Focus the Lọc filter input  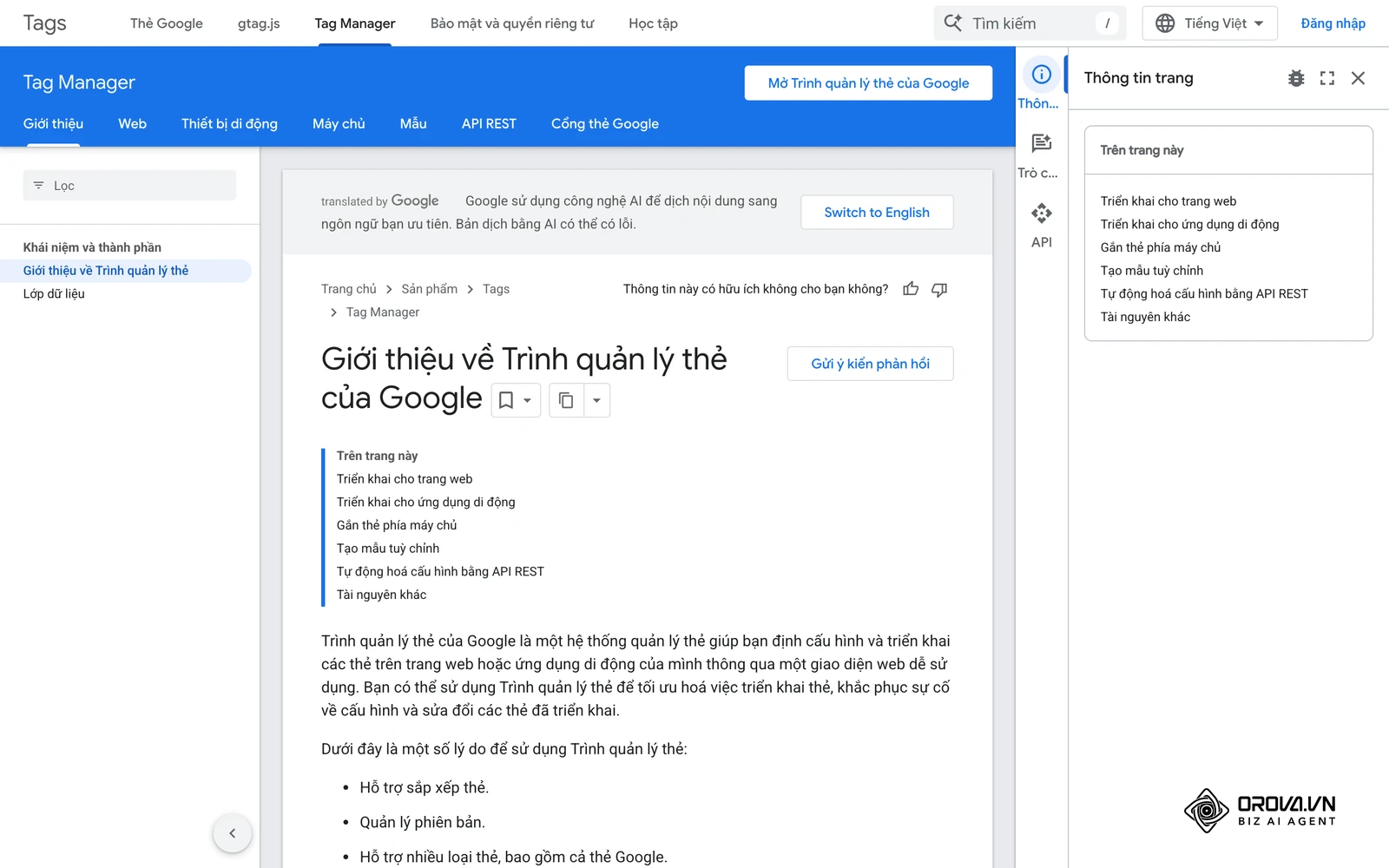[x=129, y=185]
